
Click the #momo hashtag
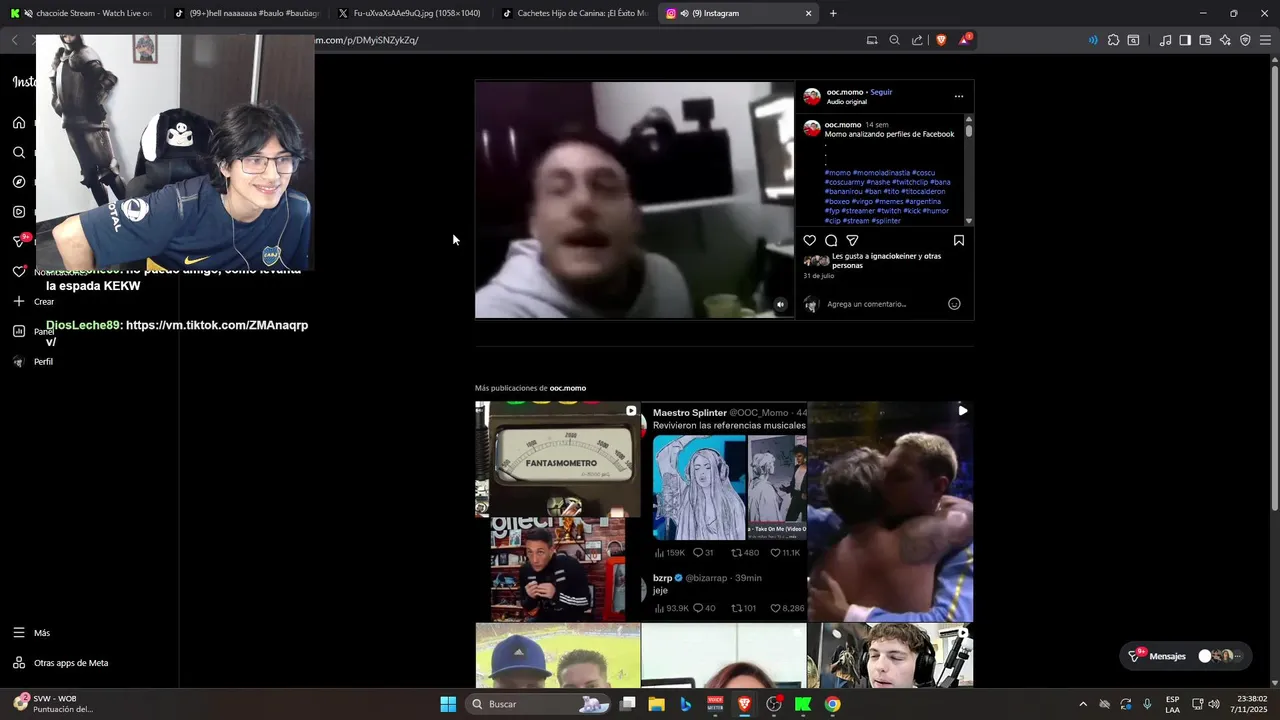point(838,173)
